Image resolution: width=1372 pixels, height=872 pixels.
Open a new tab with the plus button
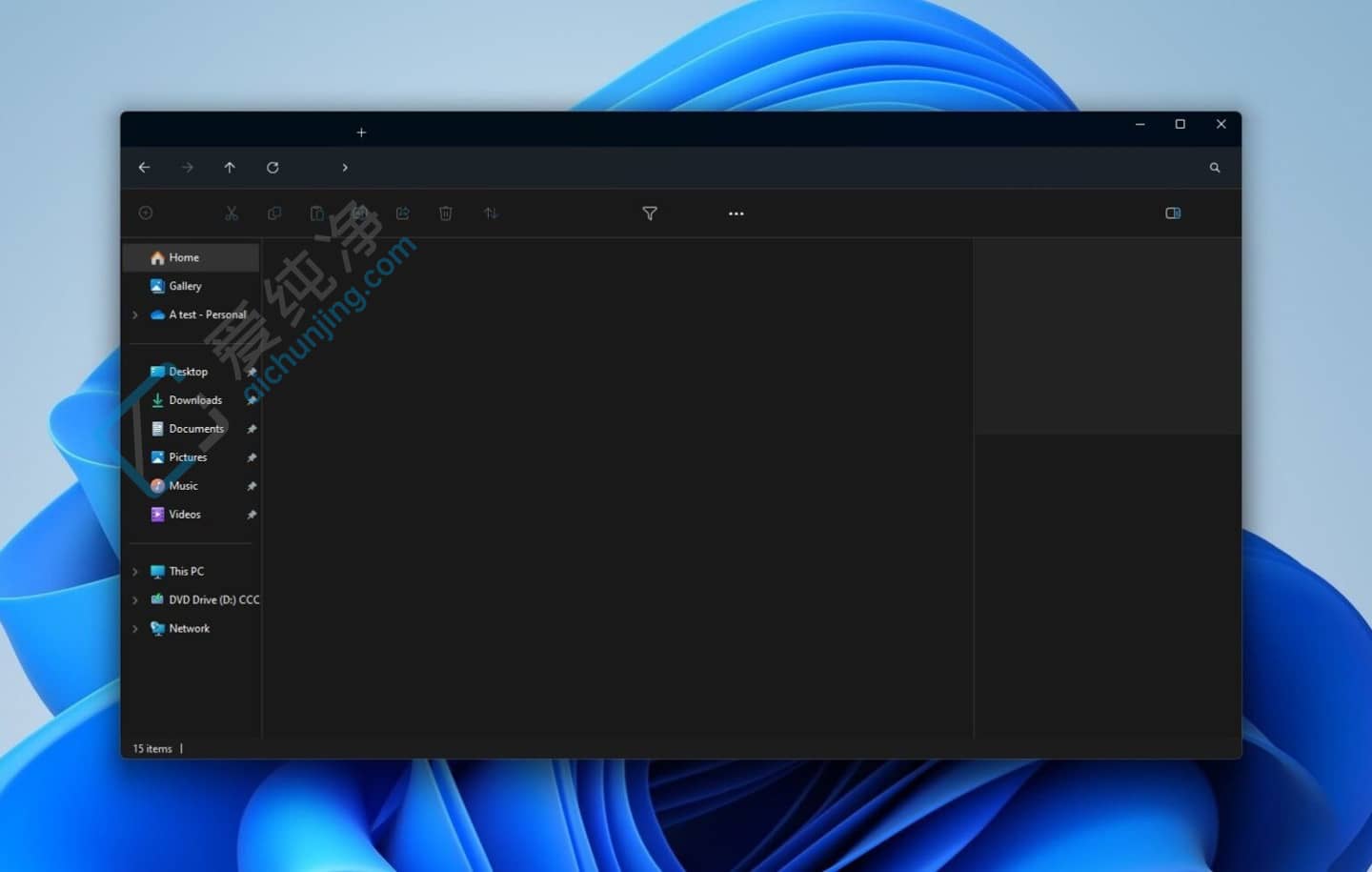(361, 132)
